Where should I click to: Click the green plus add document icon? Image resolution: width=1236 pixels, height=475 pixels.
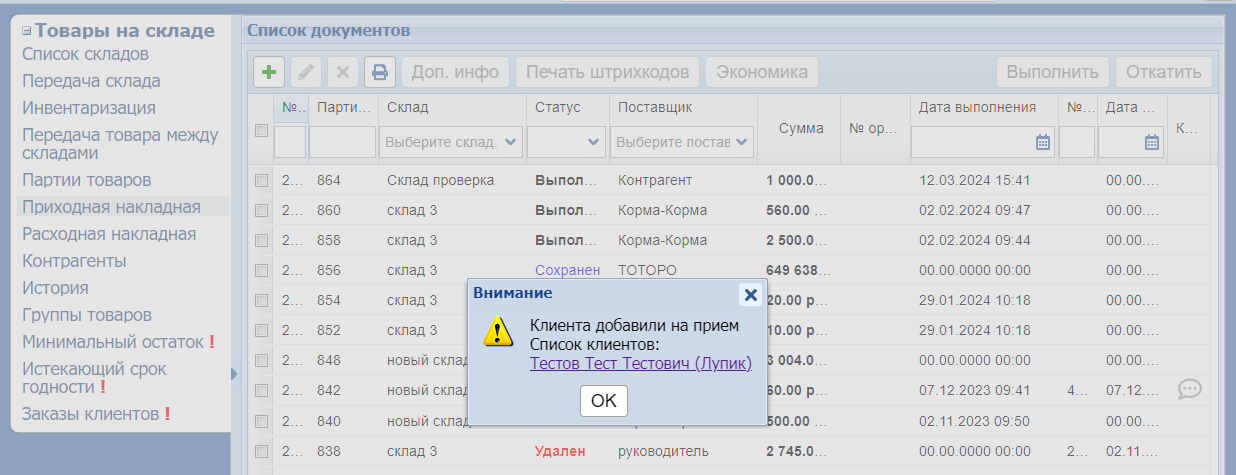[x=269, y=72]
